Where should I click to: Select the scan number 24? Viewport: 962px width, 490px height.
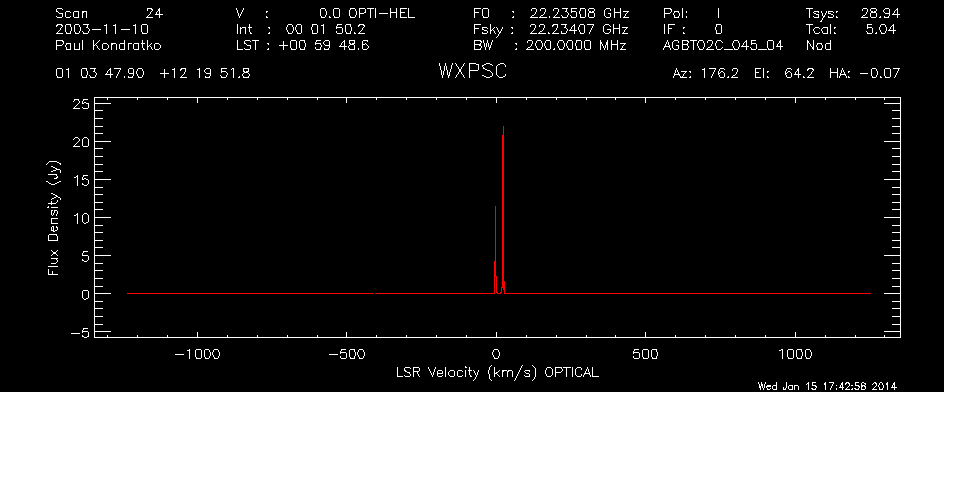click(154, 13)
